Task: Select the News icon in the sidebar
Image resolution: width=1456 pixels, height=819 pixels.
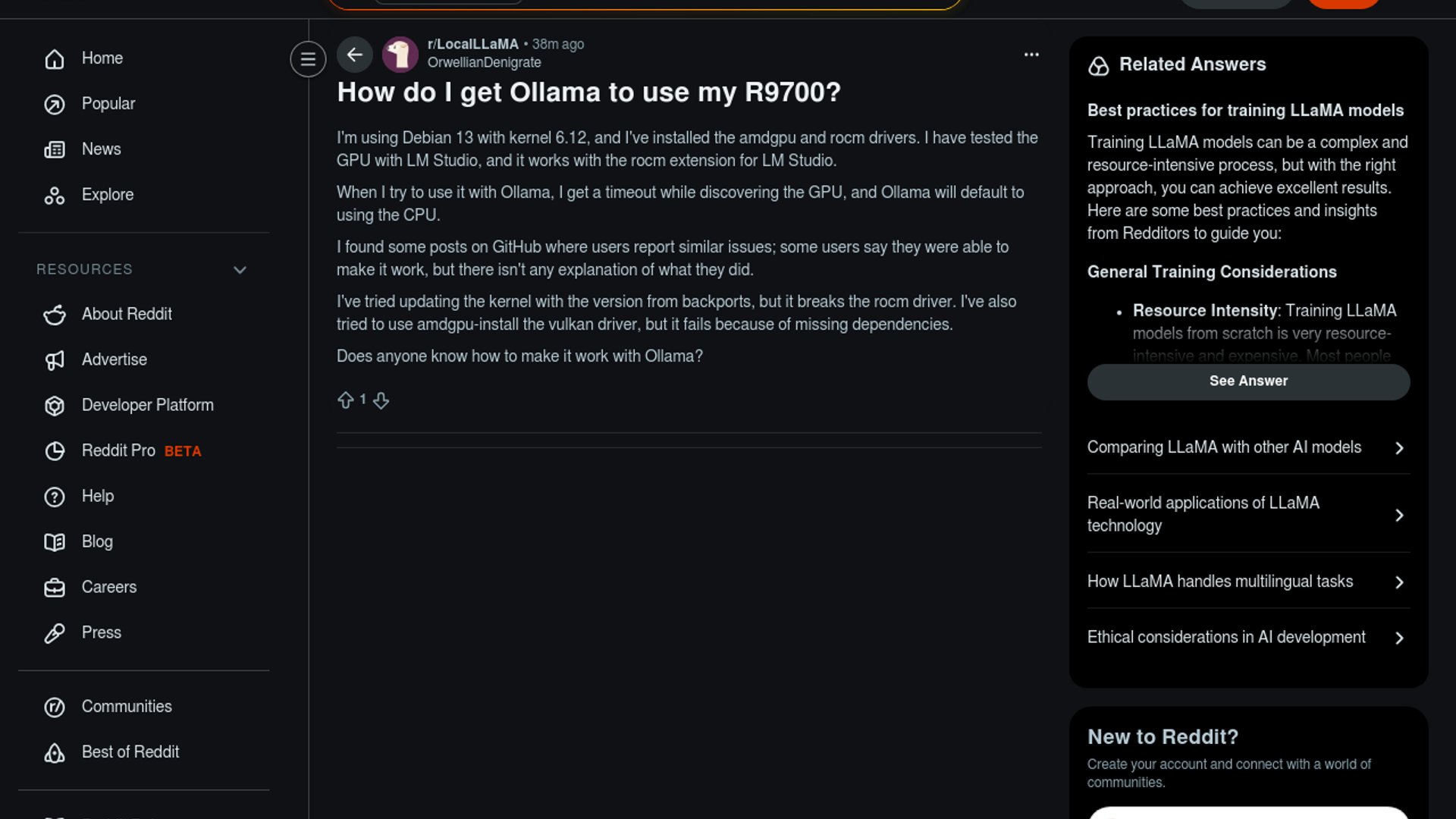Action: tap(55, 149)
